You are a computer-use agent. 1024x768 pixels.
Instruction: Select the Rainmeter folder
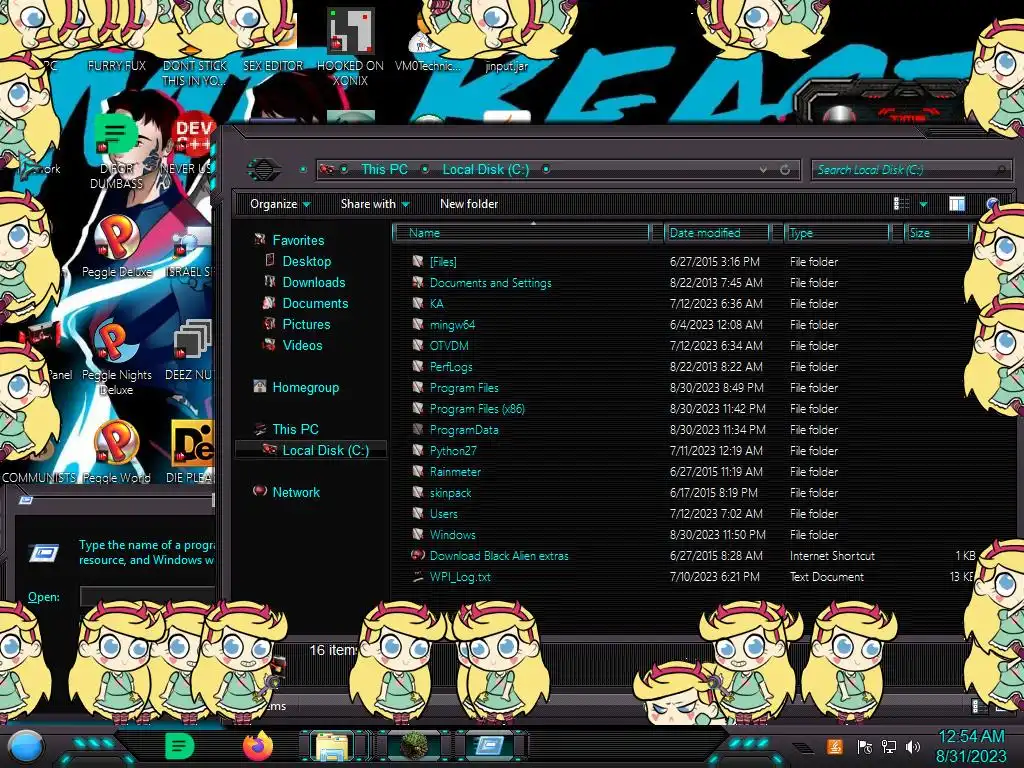click(455, 472)
